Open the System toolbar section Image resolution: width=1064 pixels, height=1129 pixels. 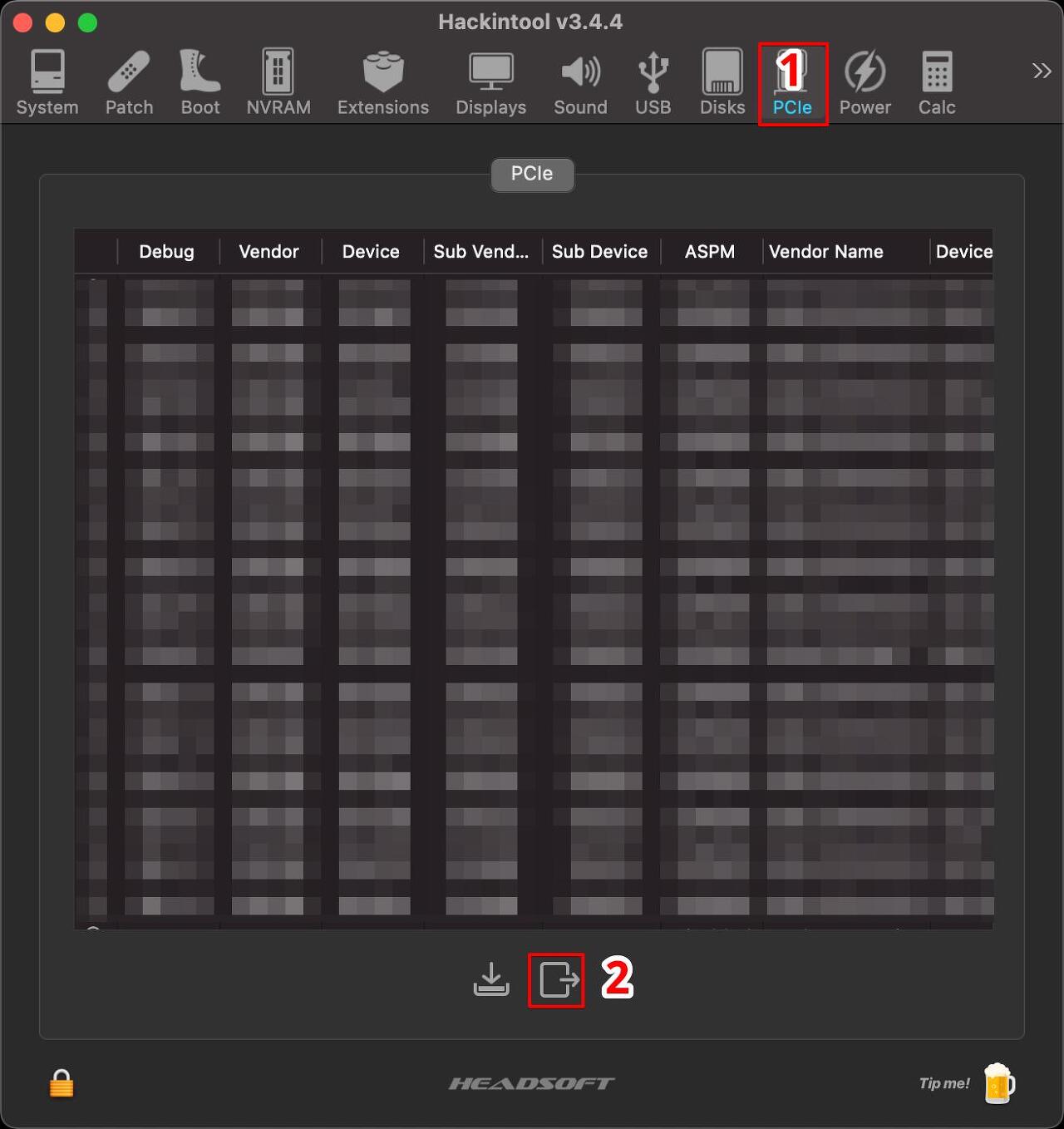point(47,83)
